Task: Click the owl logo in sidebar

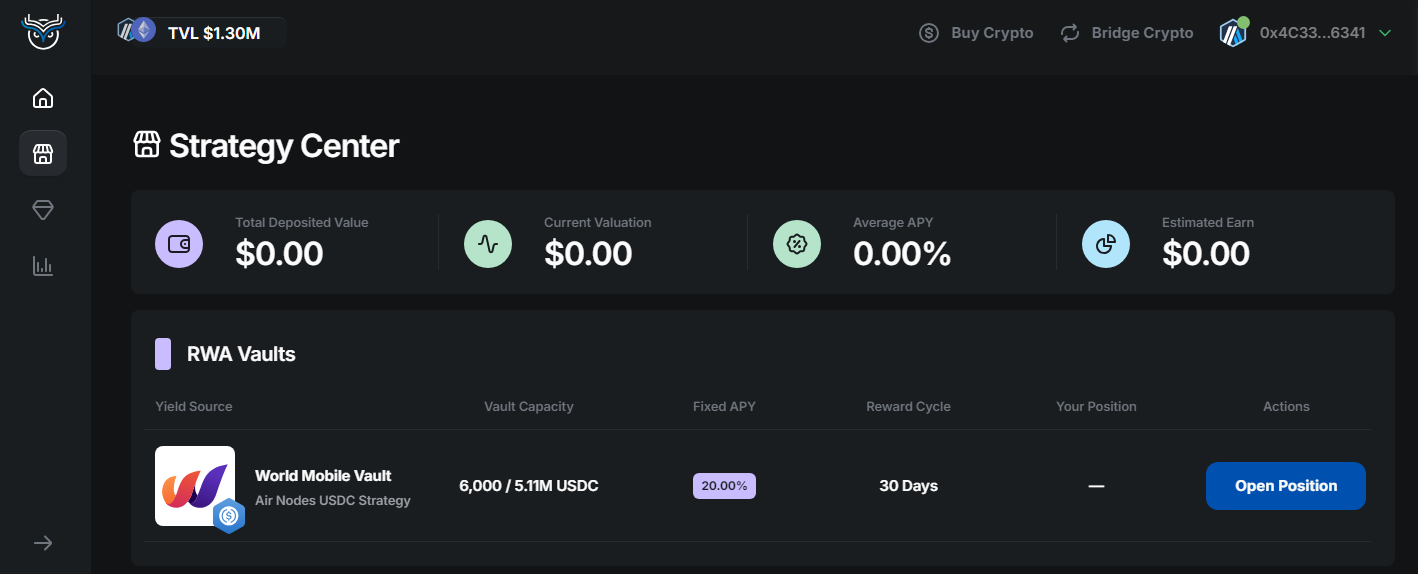Action: click(x=43, y=32)
